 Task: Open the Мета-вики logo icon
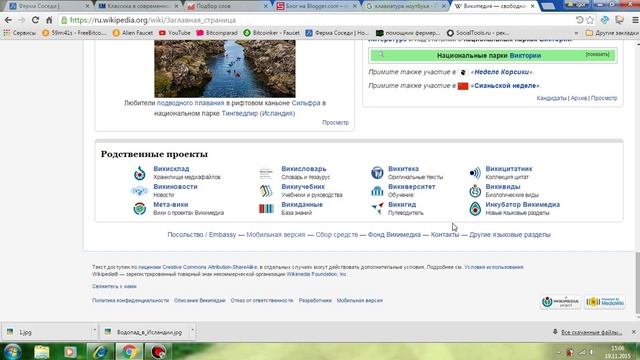(x=140, y=209)
